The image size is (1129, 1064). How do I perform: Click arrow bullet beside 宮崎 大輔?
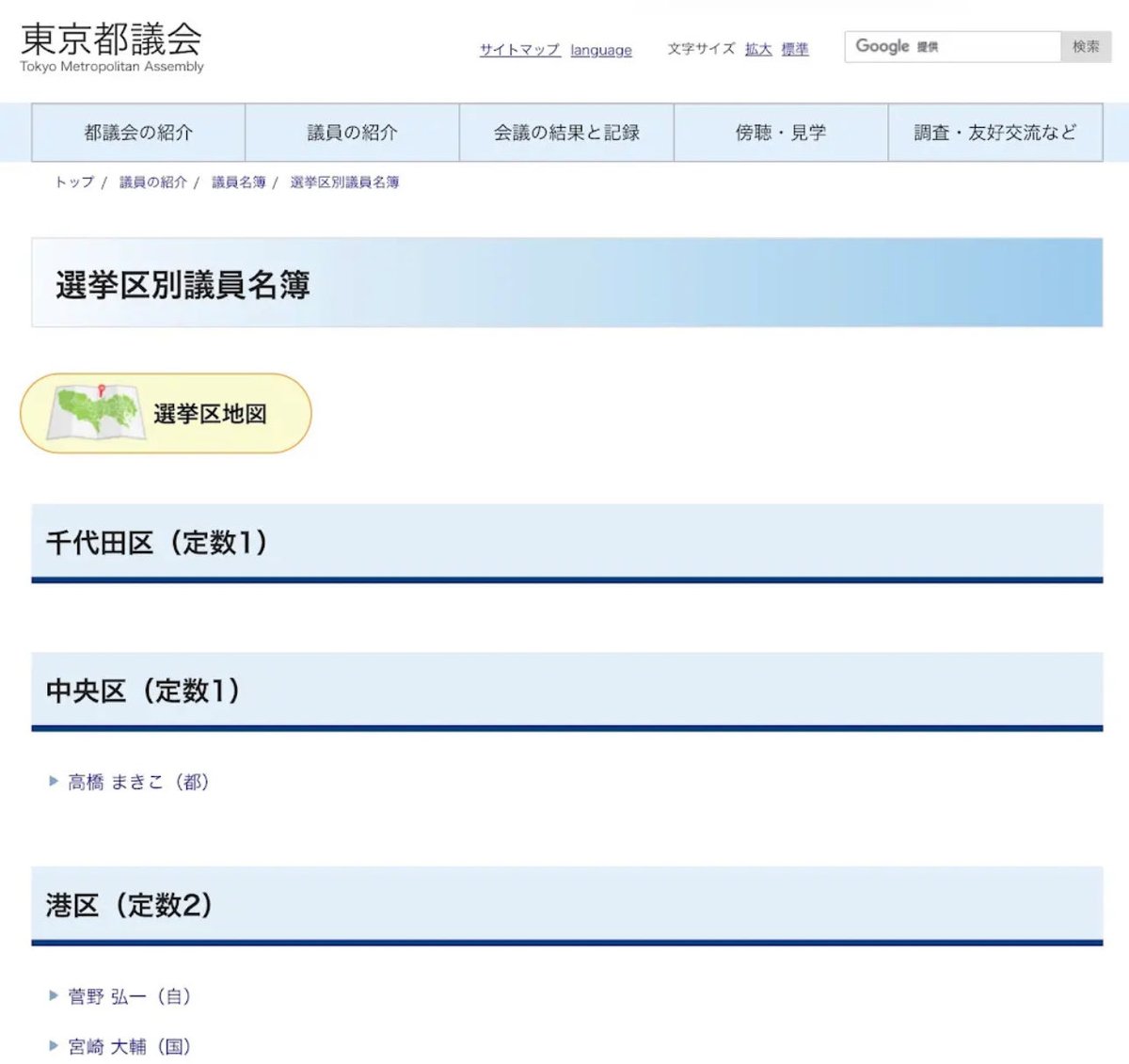pos(54,1045)
